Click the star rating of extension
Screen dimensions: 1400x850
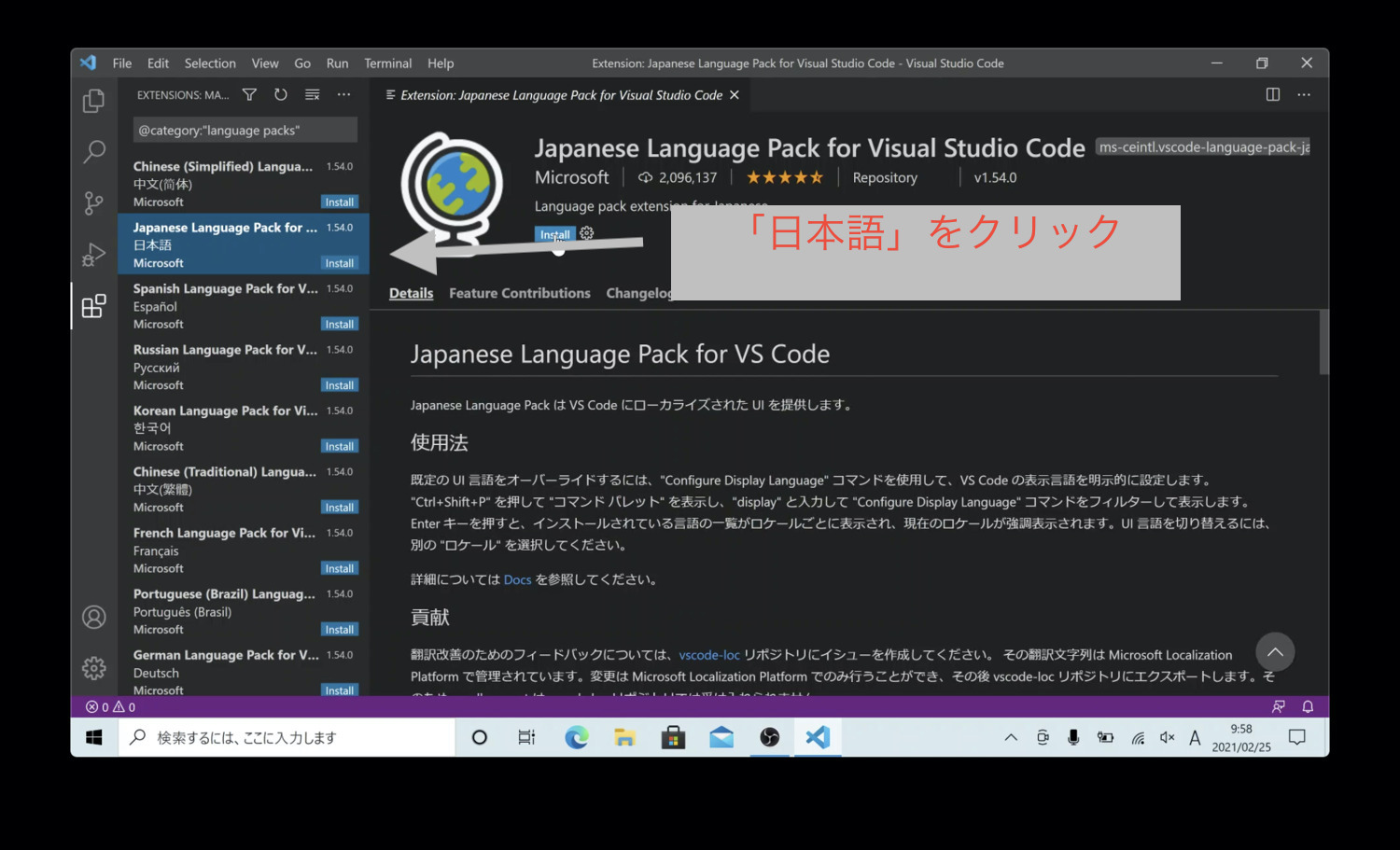784,177
